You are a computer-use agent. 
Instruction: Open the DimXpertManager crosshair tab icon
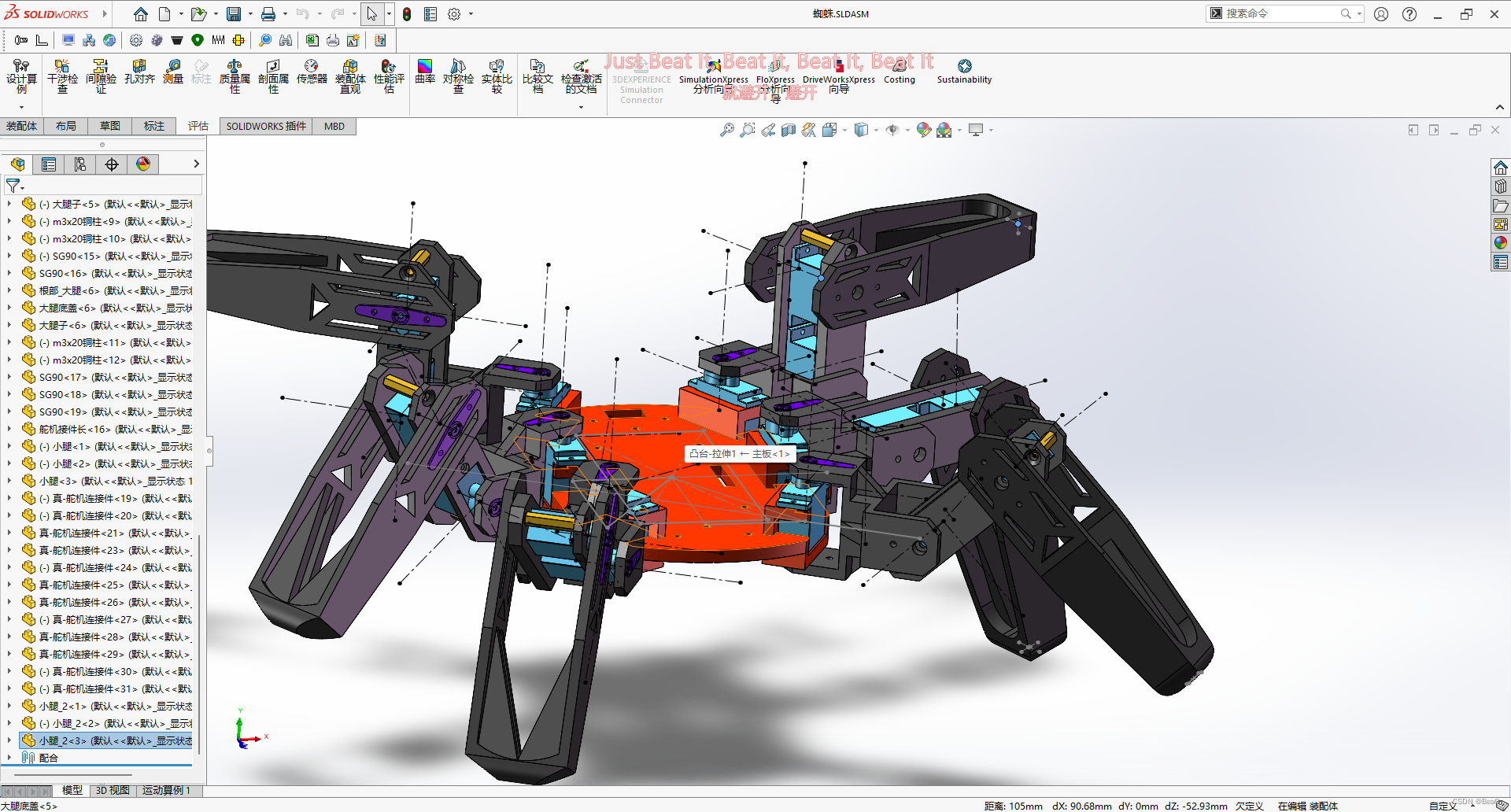112,164
